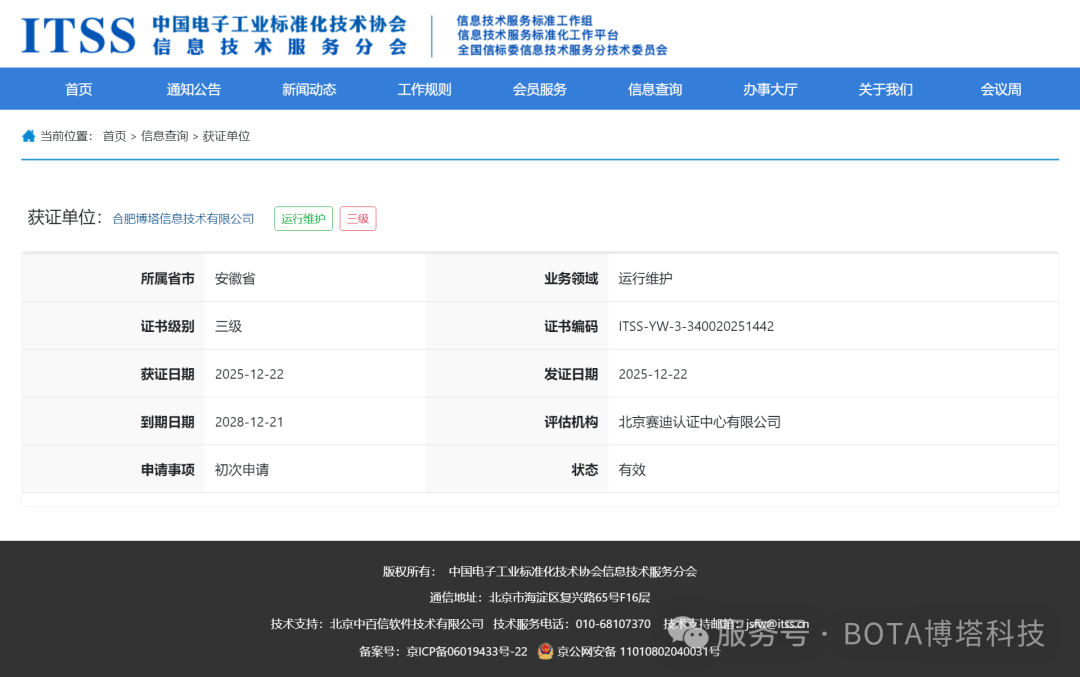Screen dimensions: 1080x677
Task: Click the home icon beside 当前位置
Action: (28, 136)
